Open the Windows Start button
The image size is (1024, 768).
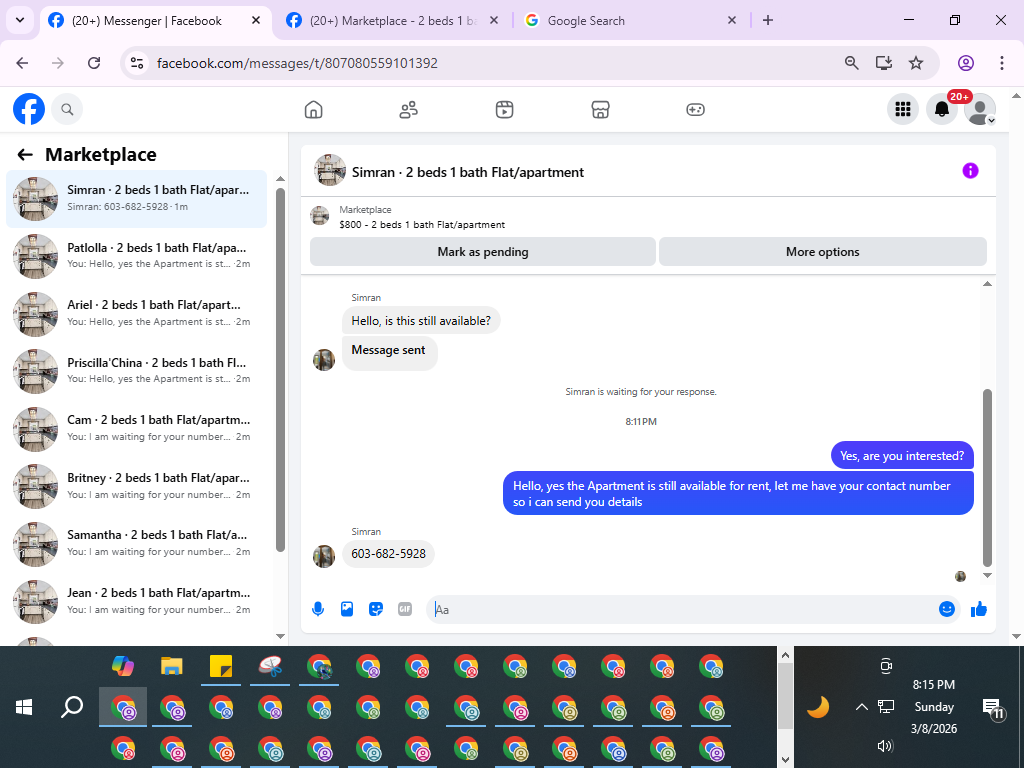coord(24,707)
